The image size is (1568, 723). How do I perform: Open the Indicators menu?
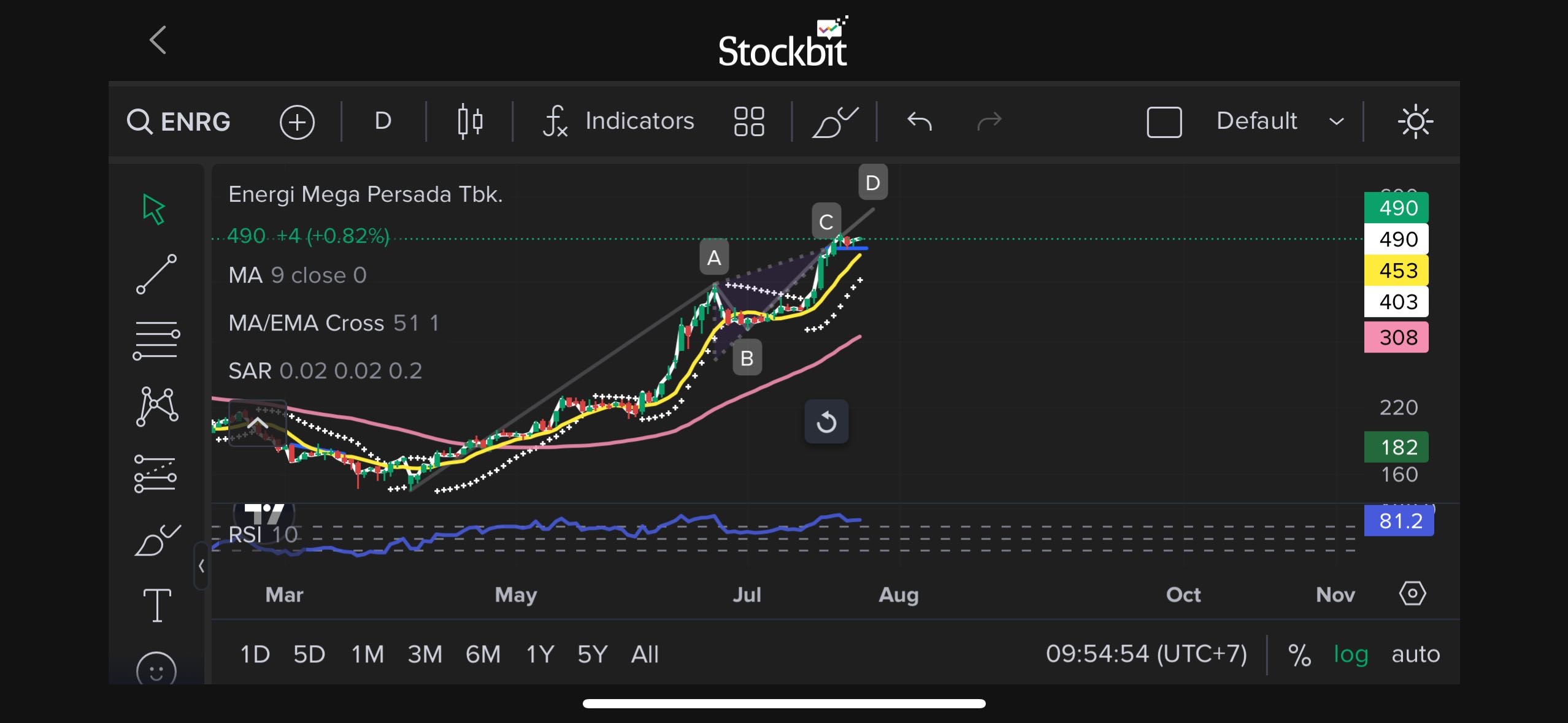pos(618,121)
